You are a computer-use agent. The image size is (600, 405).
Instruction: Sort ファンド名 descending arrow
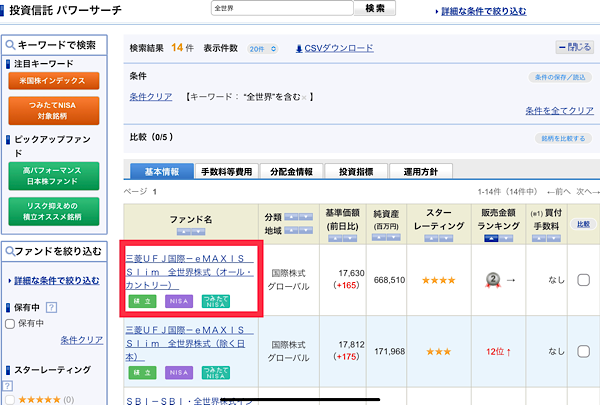point(198,232)
